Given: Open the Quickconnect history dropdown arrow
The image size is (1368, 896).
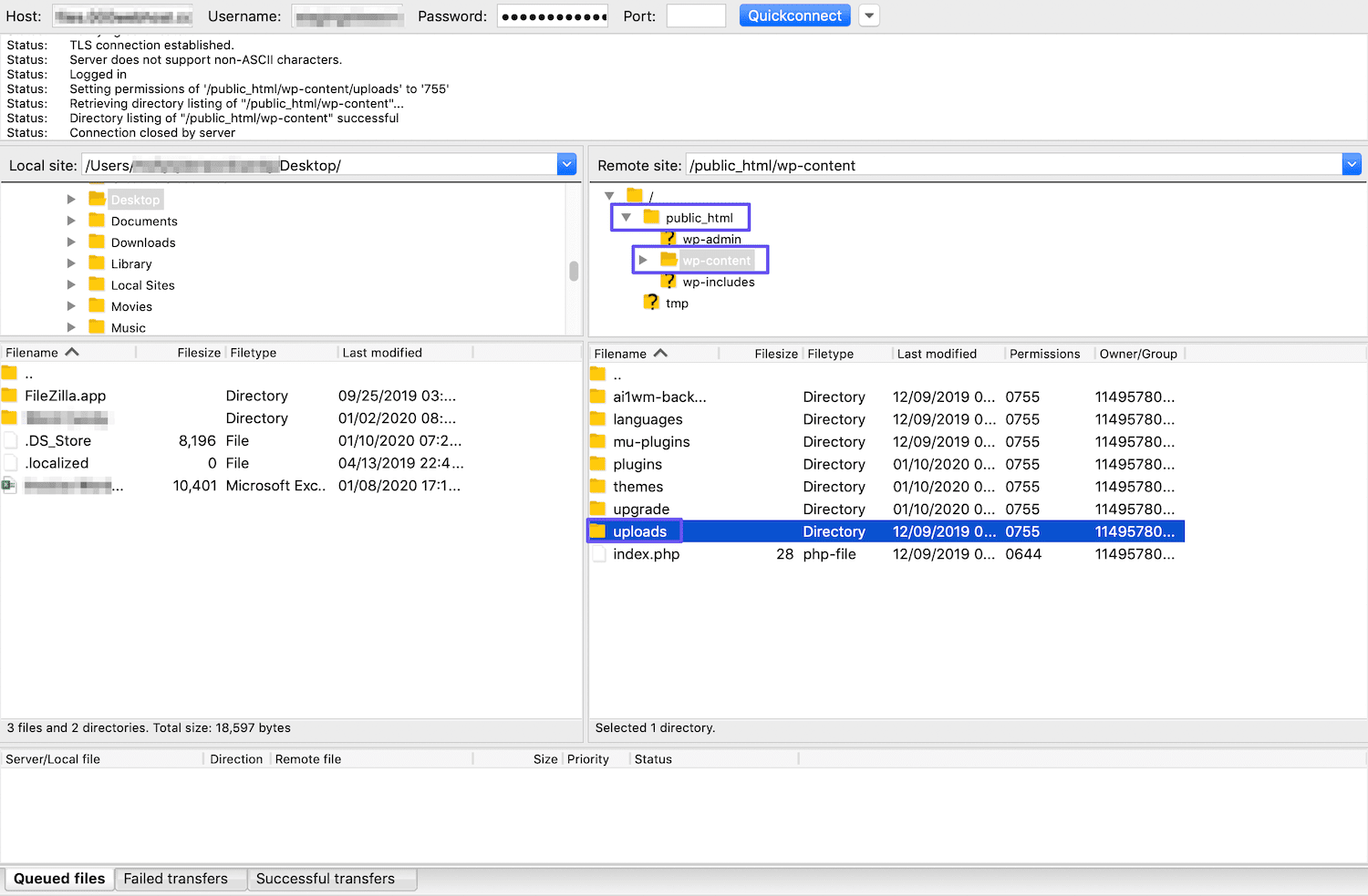Looking at the screenshot, I should point(868,15).
